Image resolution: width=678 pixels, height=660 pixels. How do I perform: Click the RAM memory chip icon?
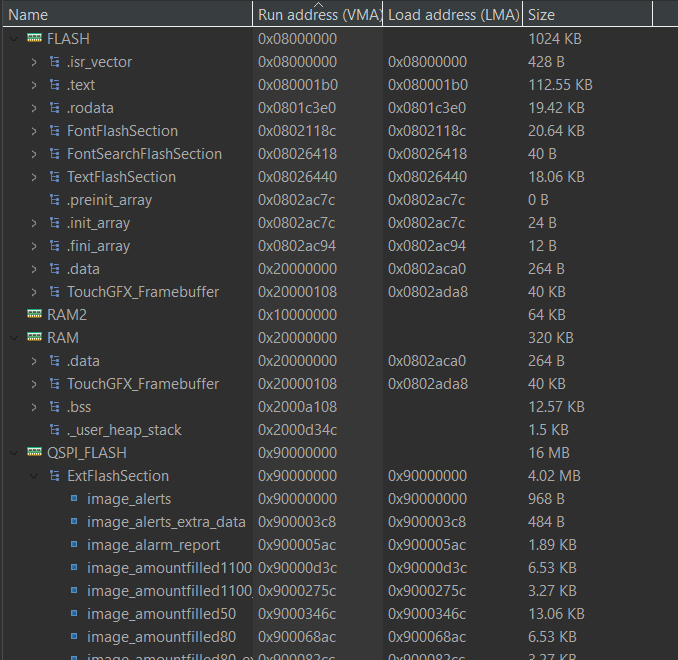click(x=34, y=337)
